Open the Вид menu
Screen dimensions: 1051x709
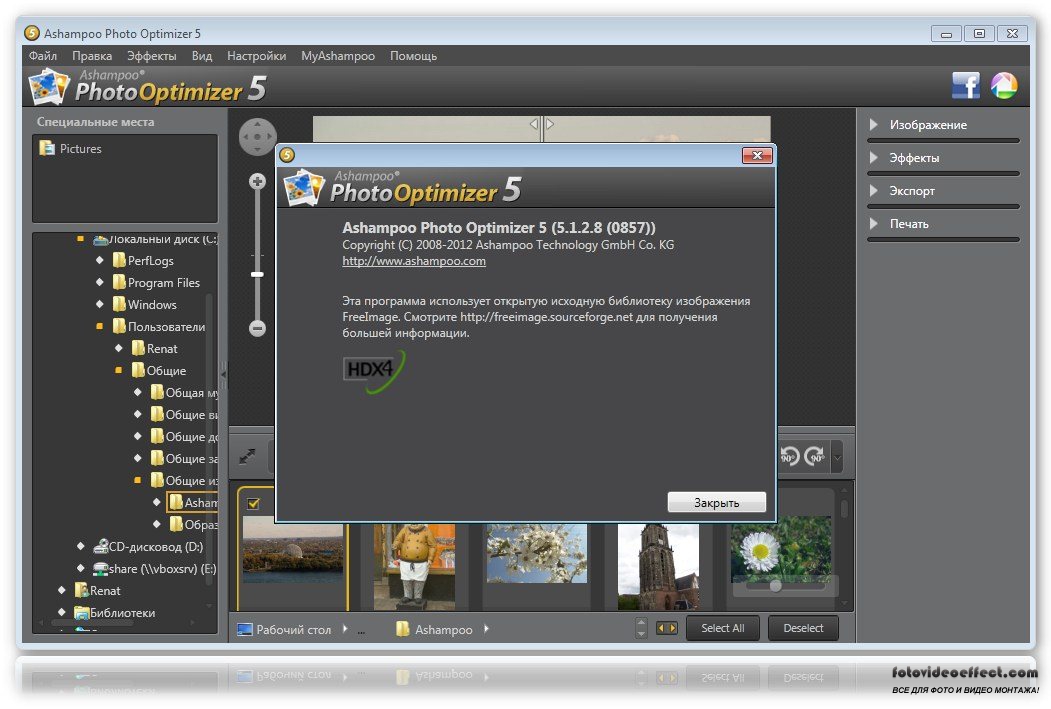pyautogui.click(x=202, y=56)
